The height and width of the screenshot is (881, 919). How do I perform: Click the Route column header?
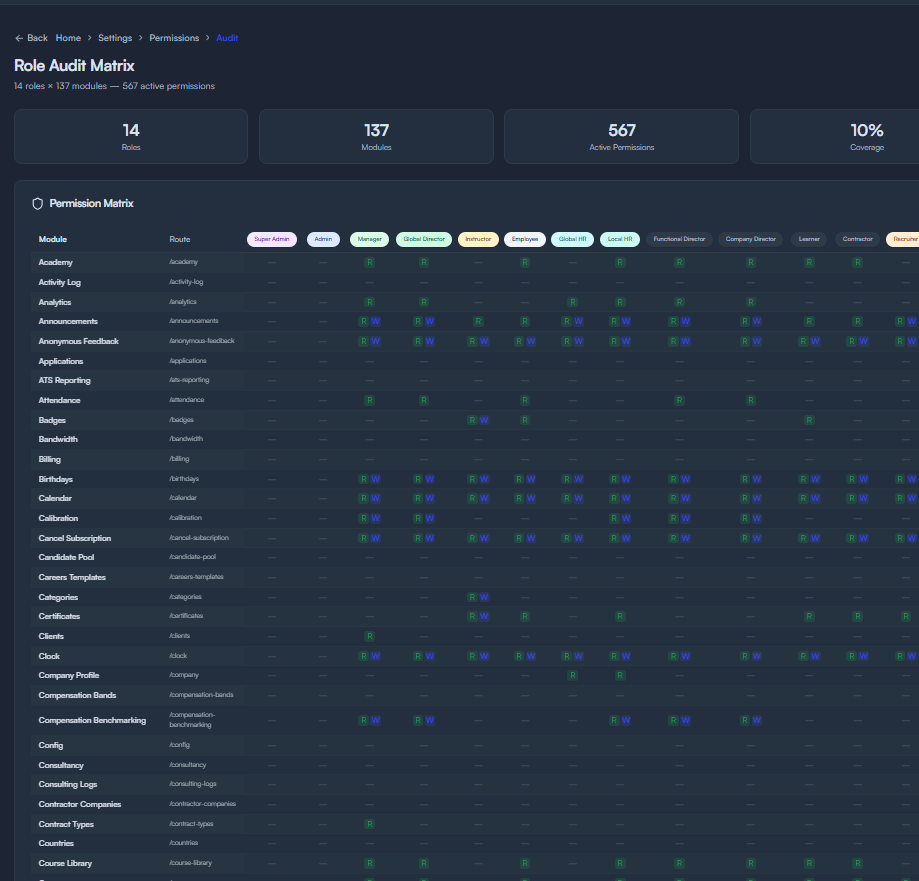(x=179, y=239)
